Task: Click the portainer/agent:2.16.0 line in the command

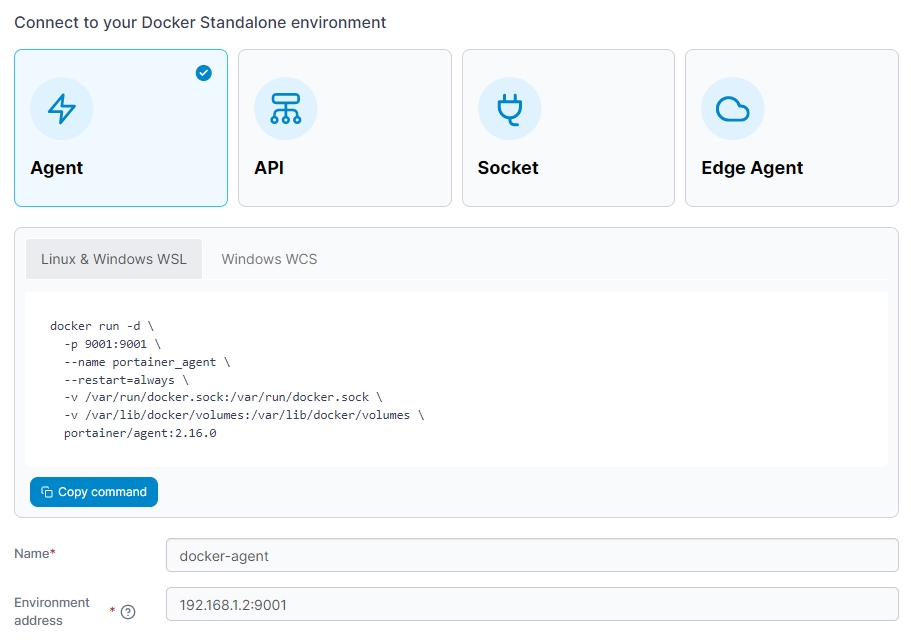Action: coord(140,433)
